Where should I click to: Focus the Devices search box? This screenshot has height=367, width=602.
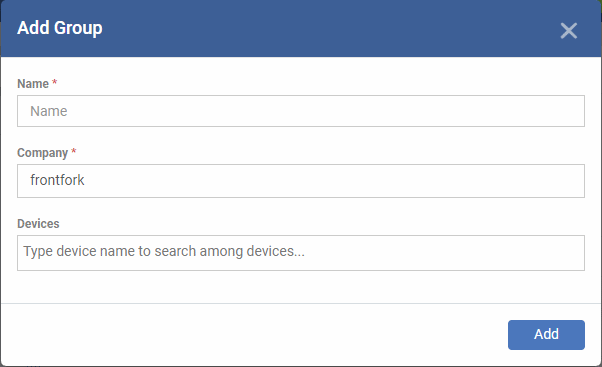(301, 253)
